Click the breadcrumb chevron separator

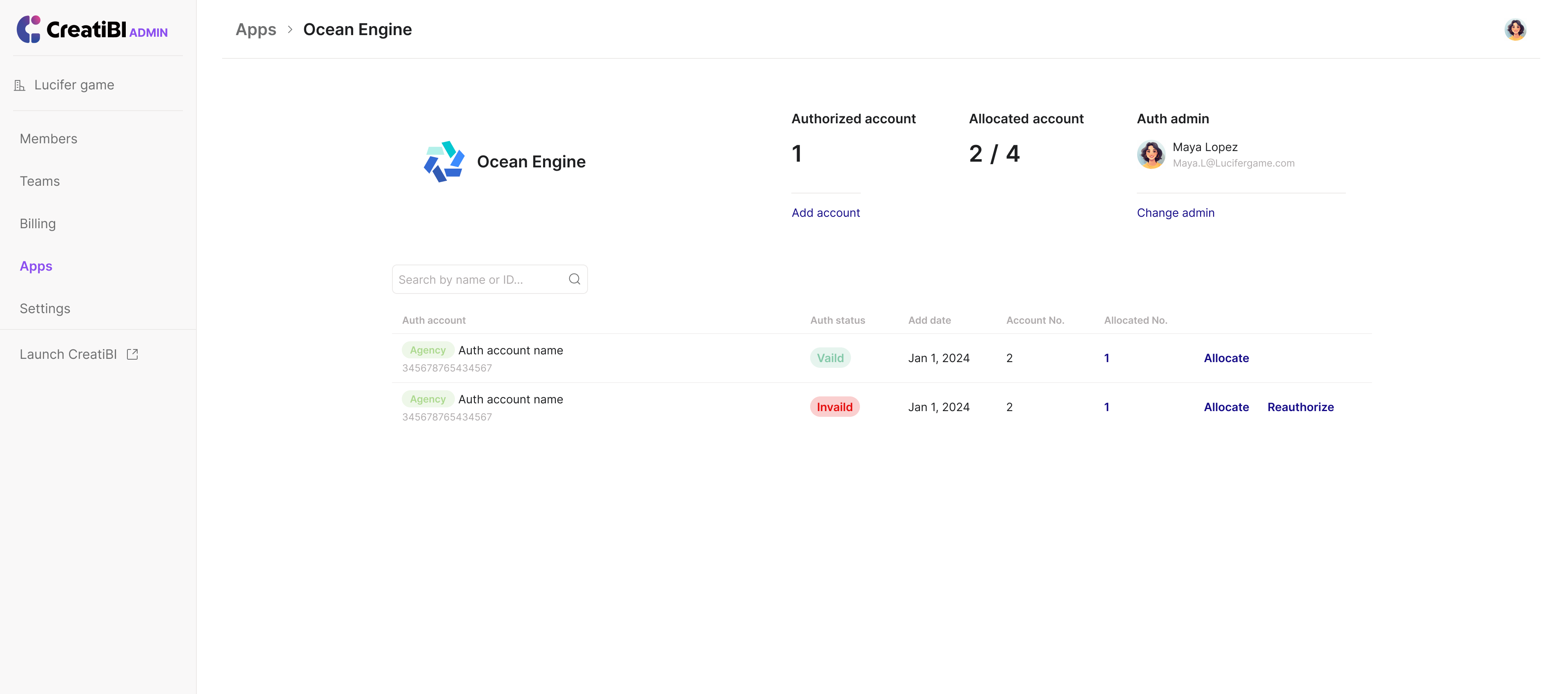pyautogui.click(x=290, y=29)
